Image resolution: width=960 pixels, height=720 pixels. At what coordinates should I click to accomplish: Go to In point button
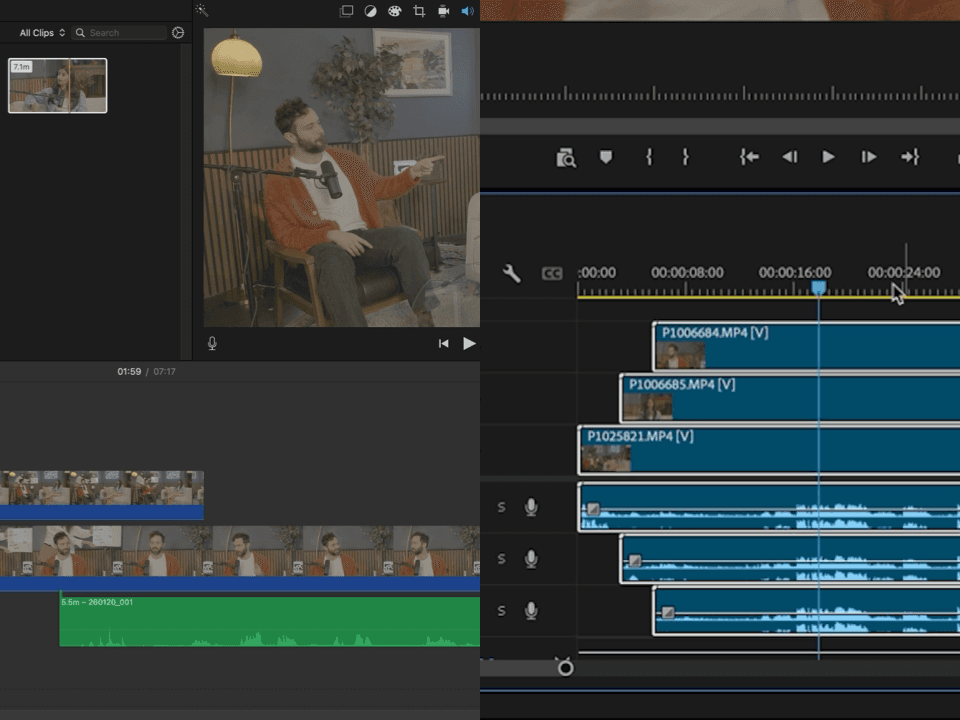click(749, 157)
